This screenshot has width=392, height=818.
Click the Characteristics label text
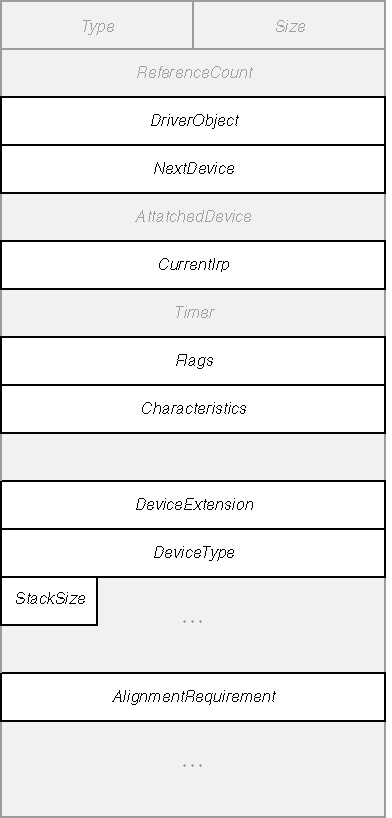[x=194, y=408]
